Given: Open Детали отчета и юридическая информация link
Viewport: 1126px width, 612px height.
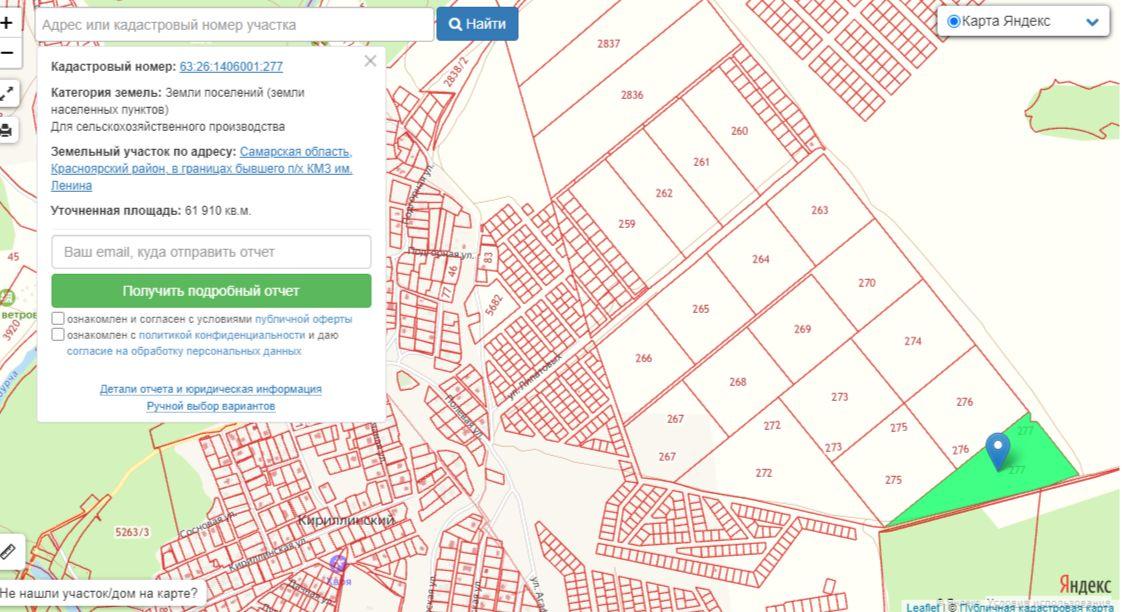Looking at the screenshot, I should (211, 389).
